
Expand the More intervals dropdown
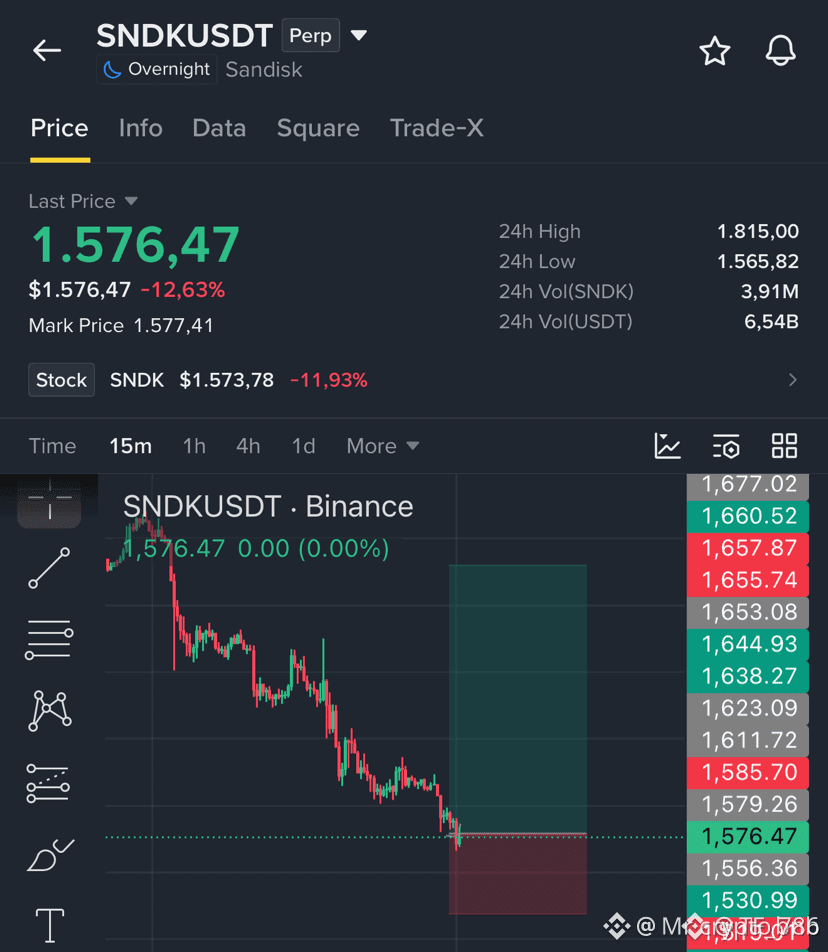(382, 446)
